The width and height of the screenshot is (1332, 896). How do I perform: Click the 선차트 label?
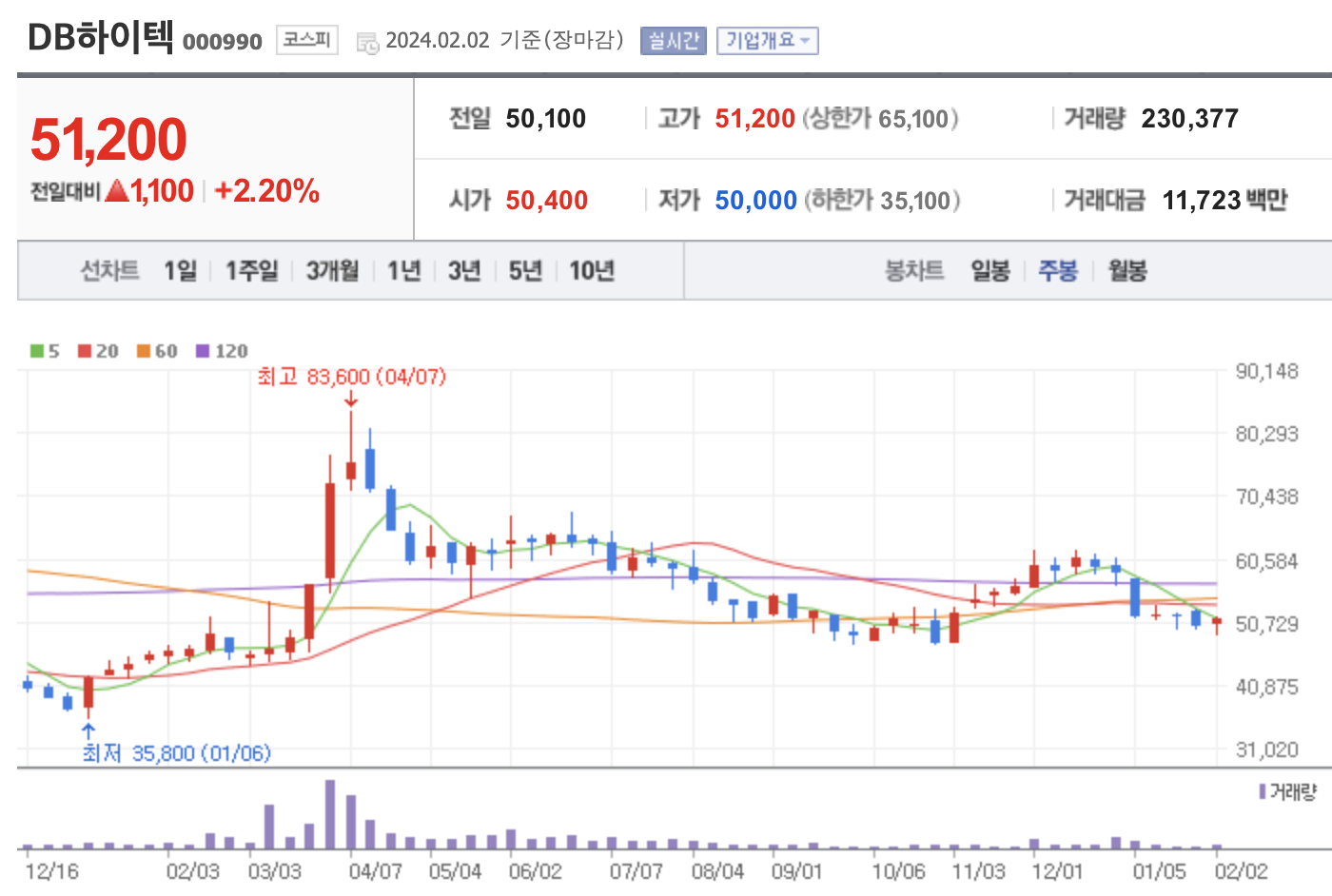(109, 271)
